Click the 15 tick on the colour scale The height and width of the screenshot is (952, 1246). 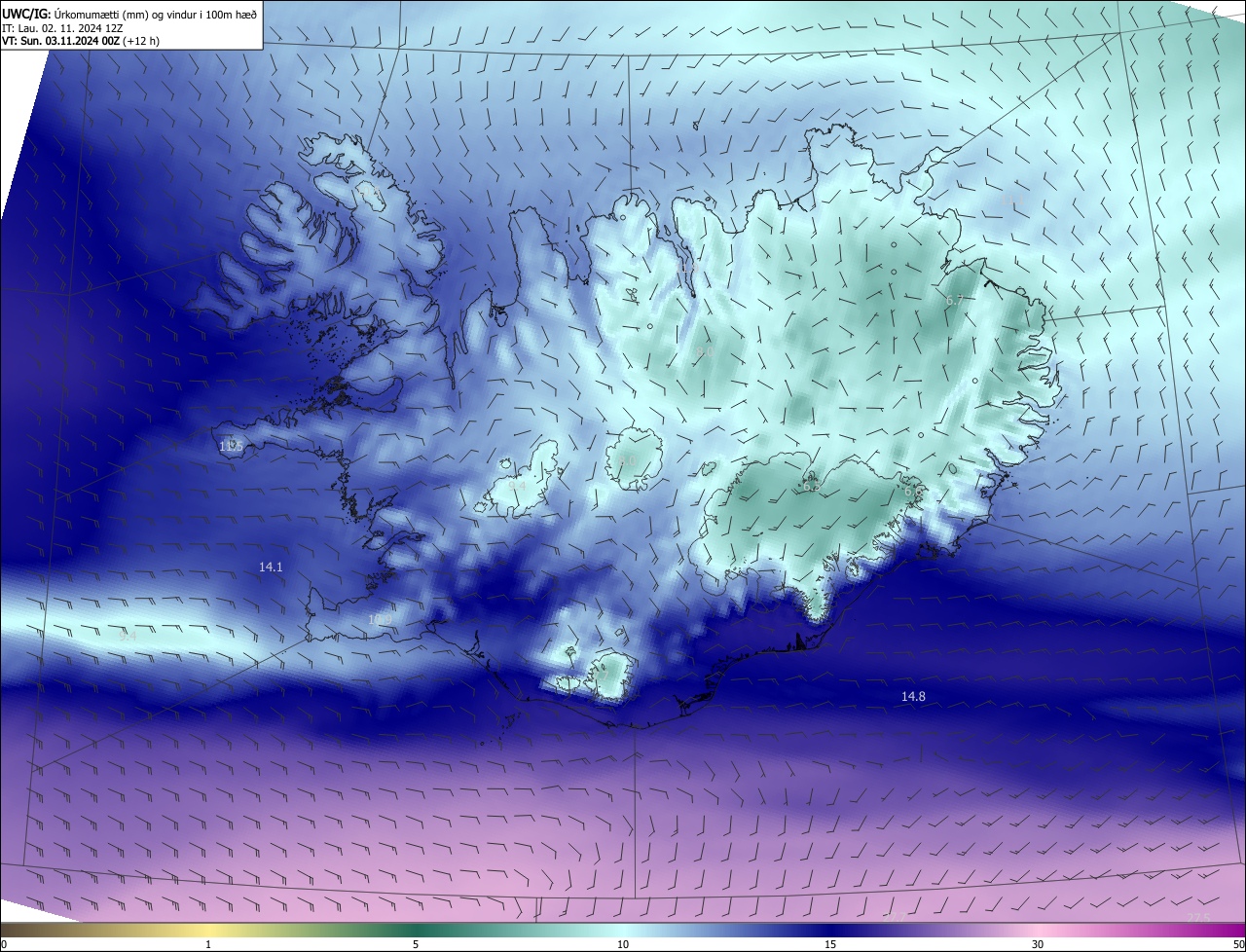830,944
